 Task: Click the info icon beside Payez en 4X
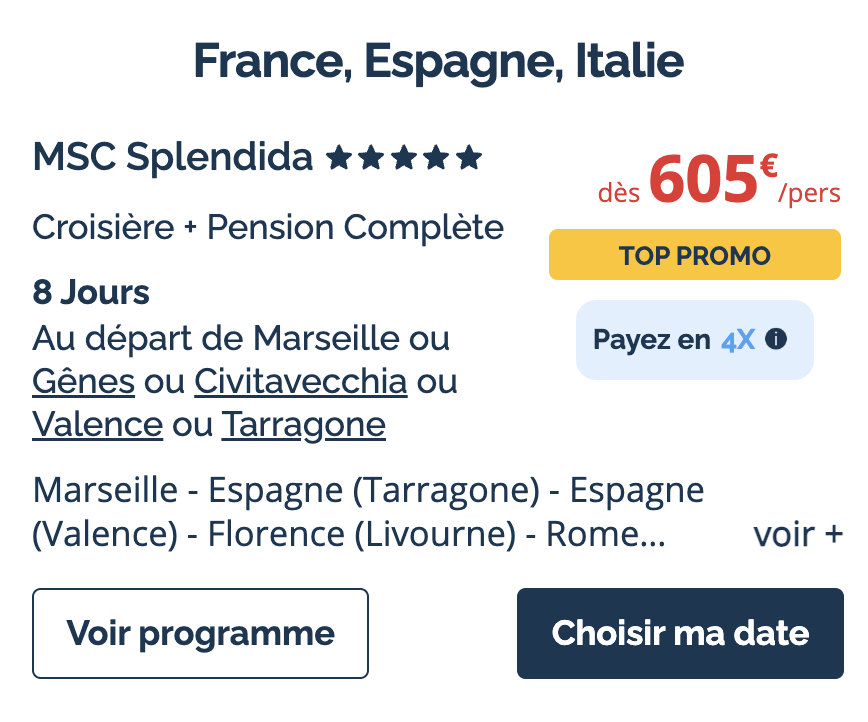776,339
